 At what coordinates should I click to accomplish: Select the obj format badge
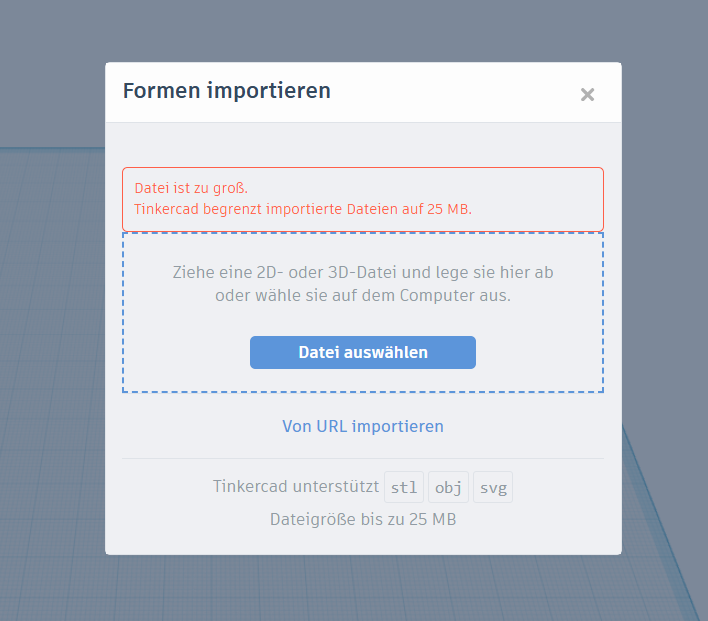[x=448, y=487]
